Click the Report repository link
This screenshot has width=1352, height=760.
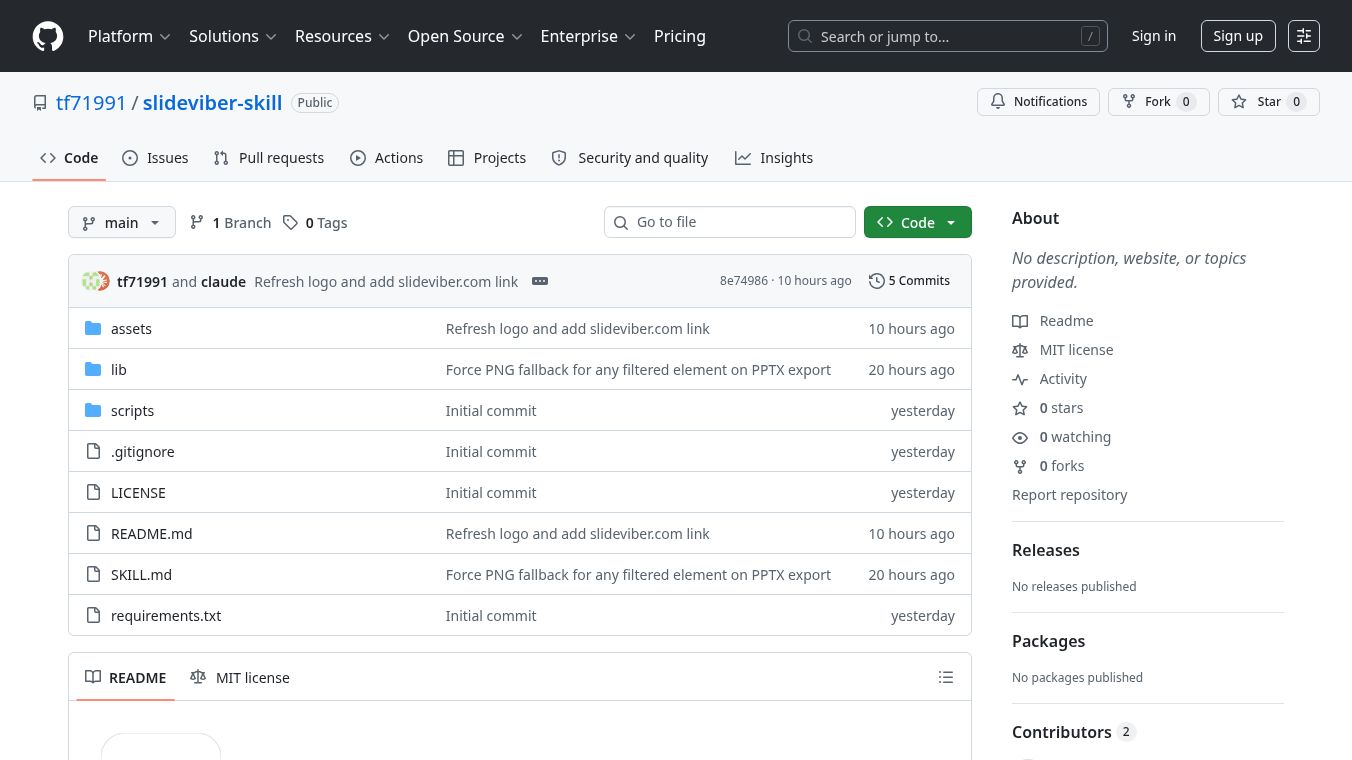1069,495
